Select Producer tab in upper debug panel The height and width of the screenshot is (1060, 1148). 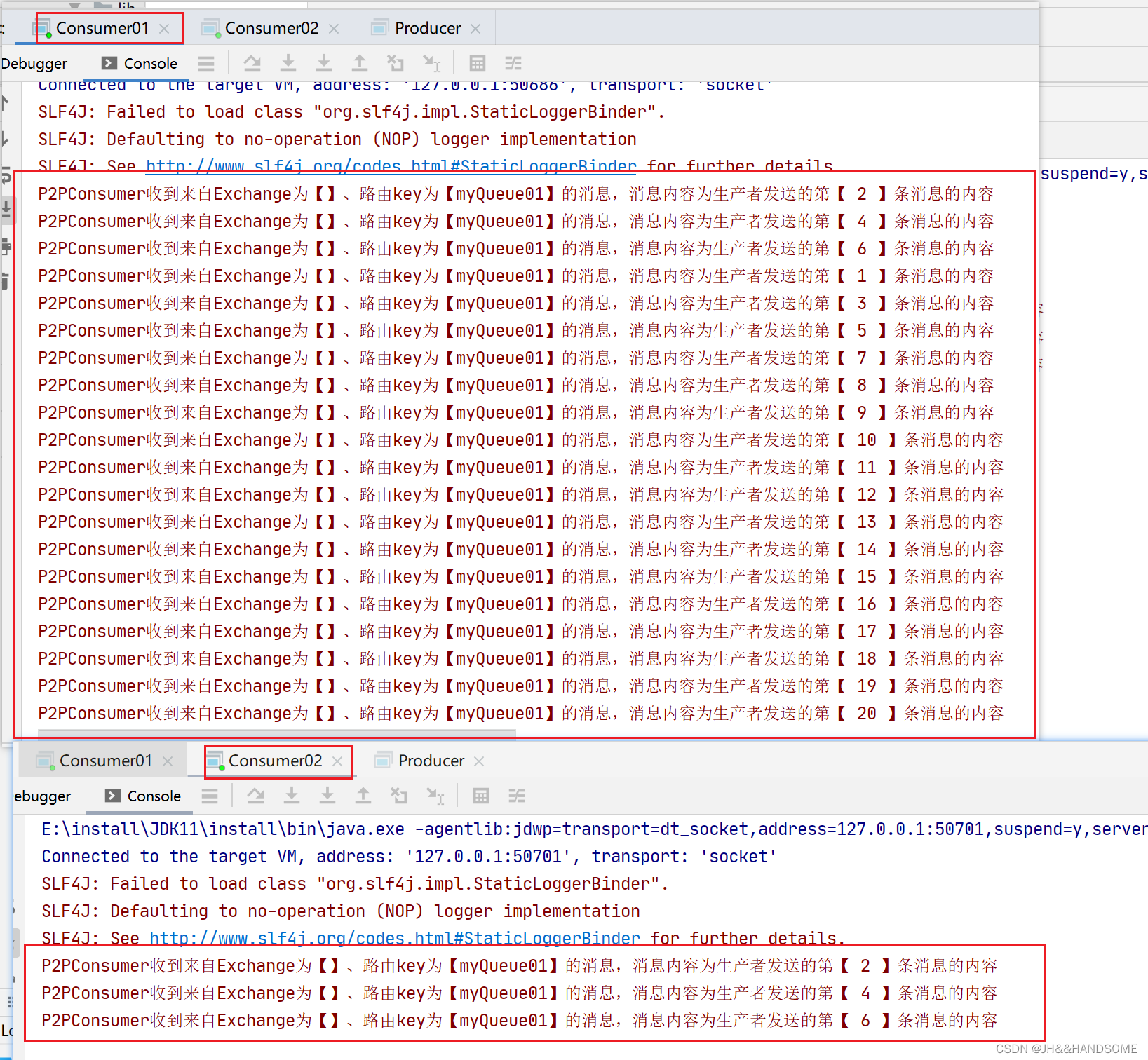pos(428,28)
